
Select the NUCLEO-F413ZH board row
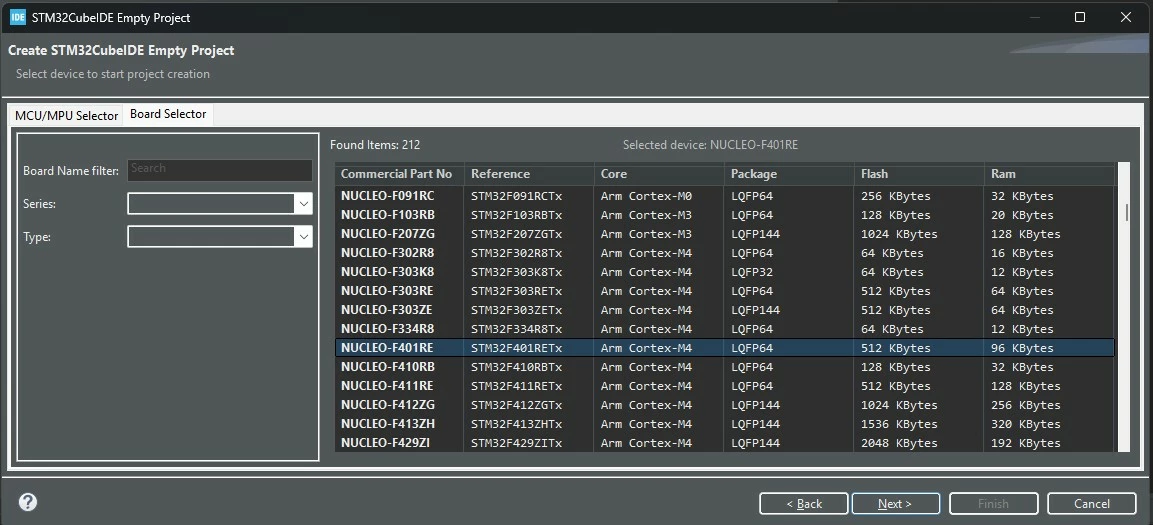pyautogui.click(x=724, y=424)
